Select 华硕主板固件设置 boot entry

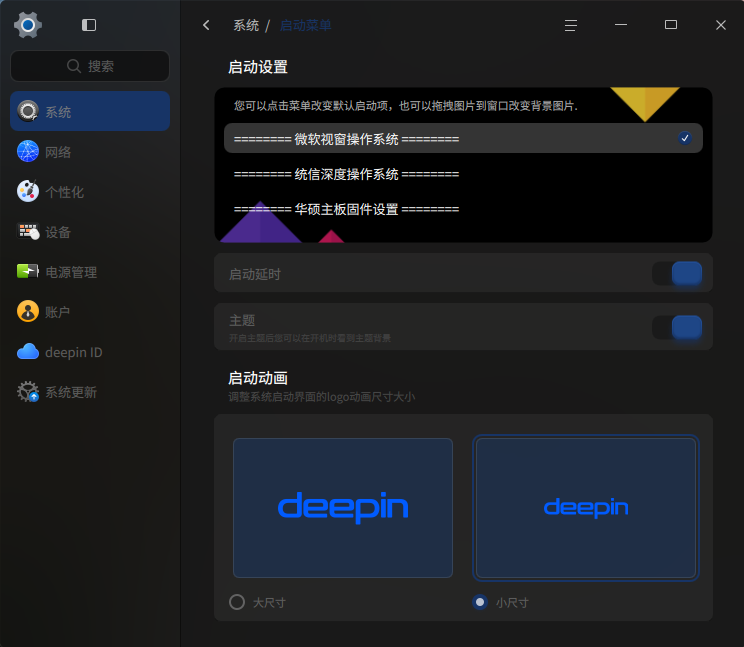(463, 209)
